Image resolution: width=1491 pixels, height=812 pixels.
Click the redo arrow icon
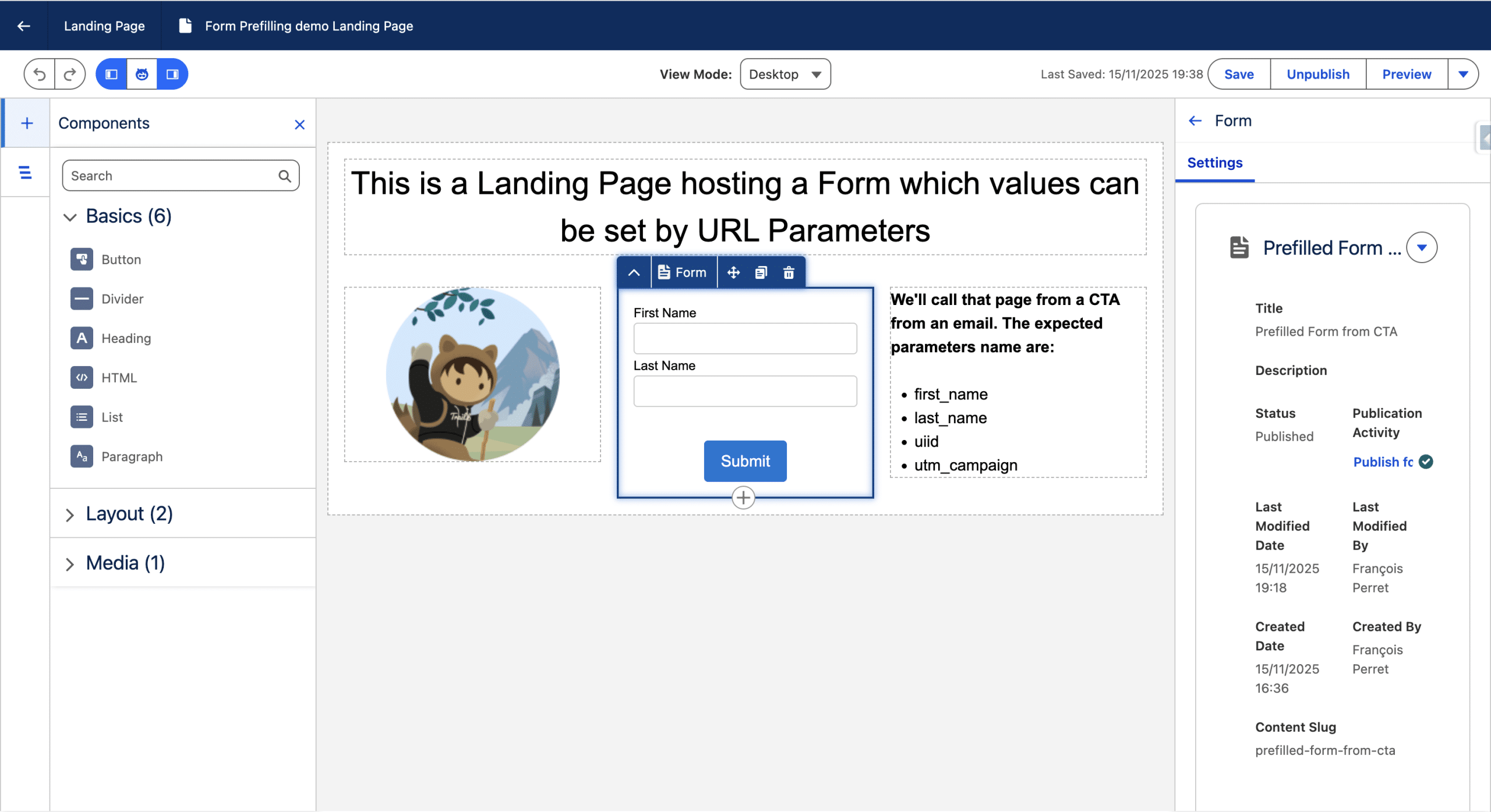(70, 74)
